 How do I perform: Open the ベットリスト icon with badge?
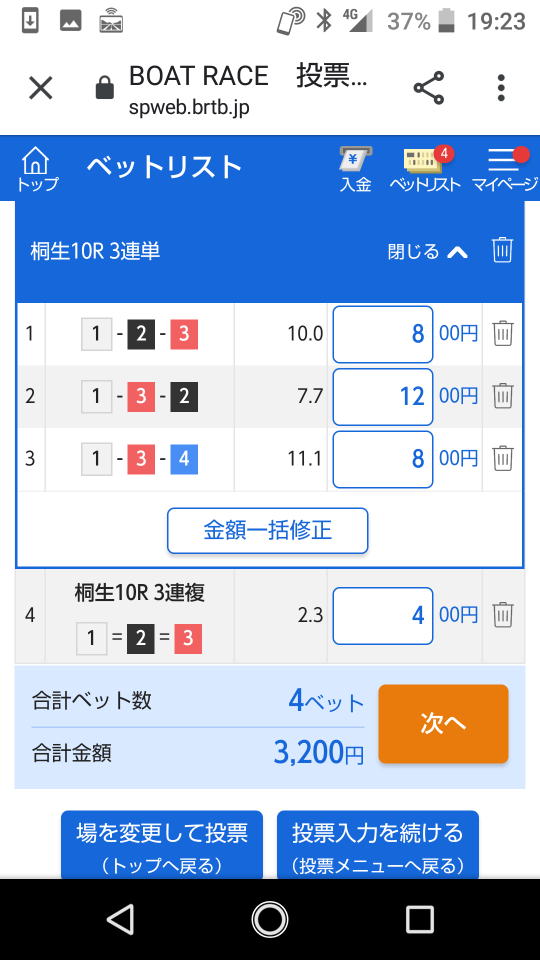point(425,170)
